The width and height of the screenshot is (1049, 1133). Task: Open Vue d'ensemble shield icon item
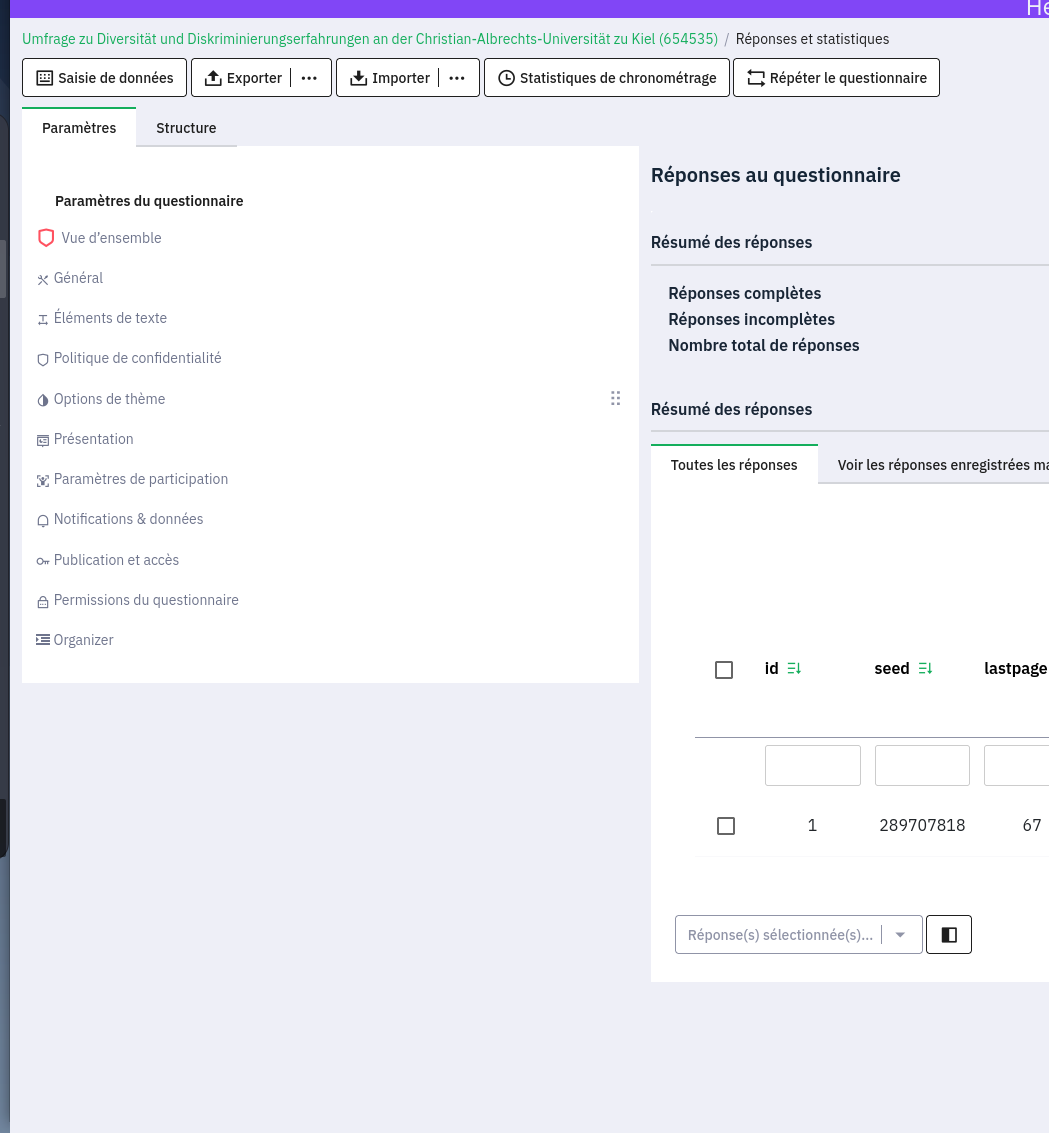(46, 238)
